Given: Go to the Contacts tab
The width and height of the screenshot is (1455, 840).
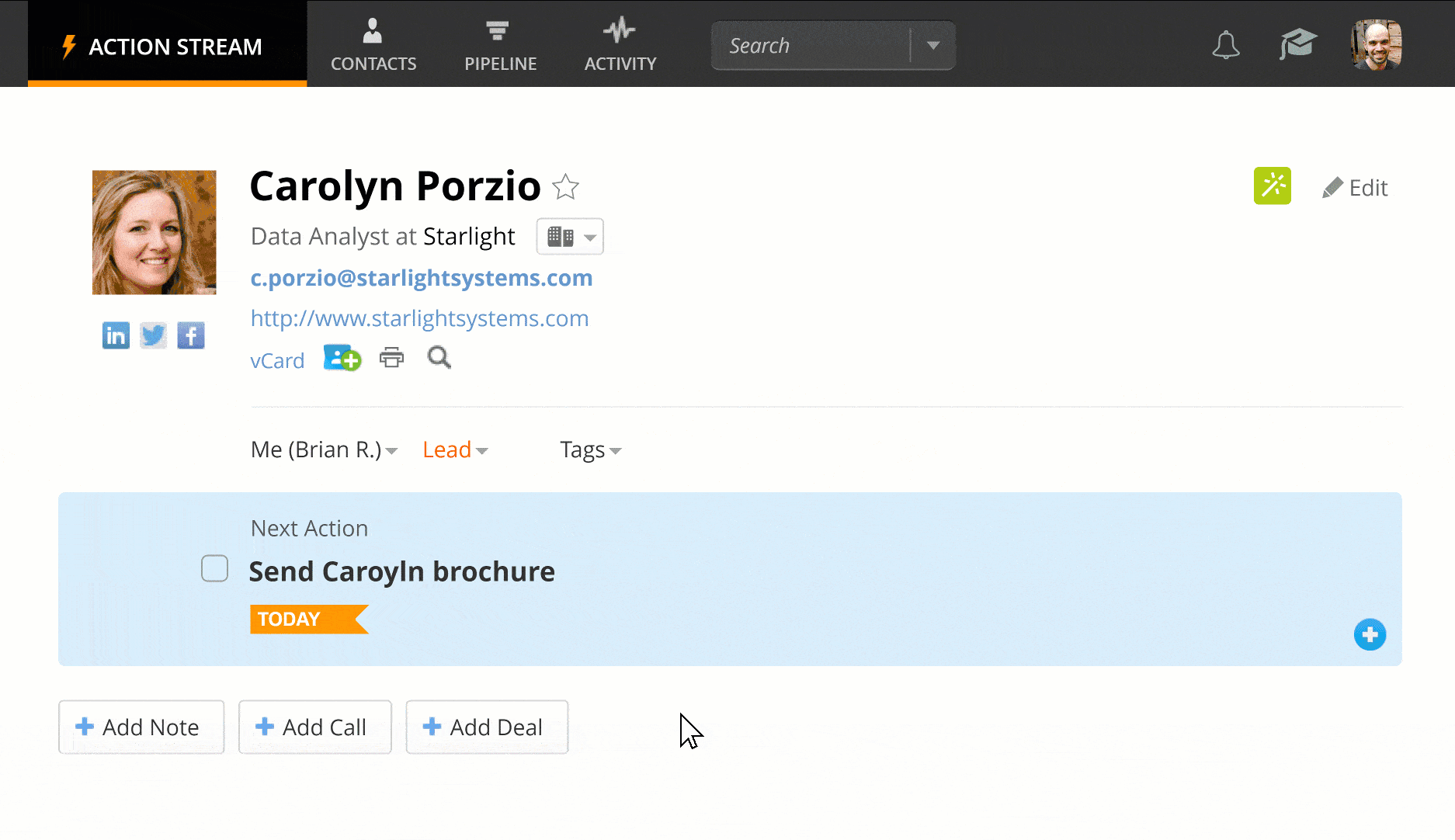Looking at the screenshot, I should (x=373, y=45).
